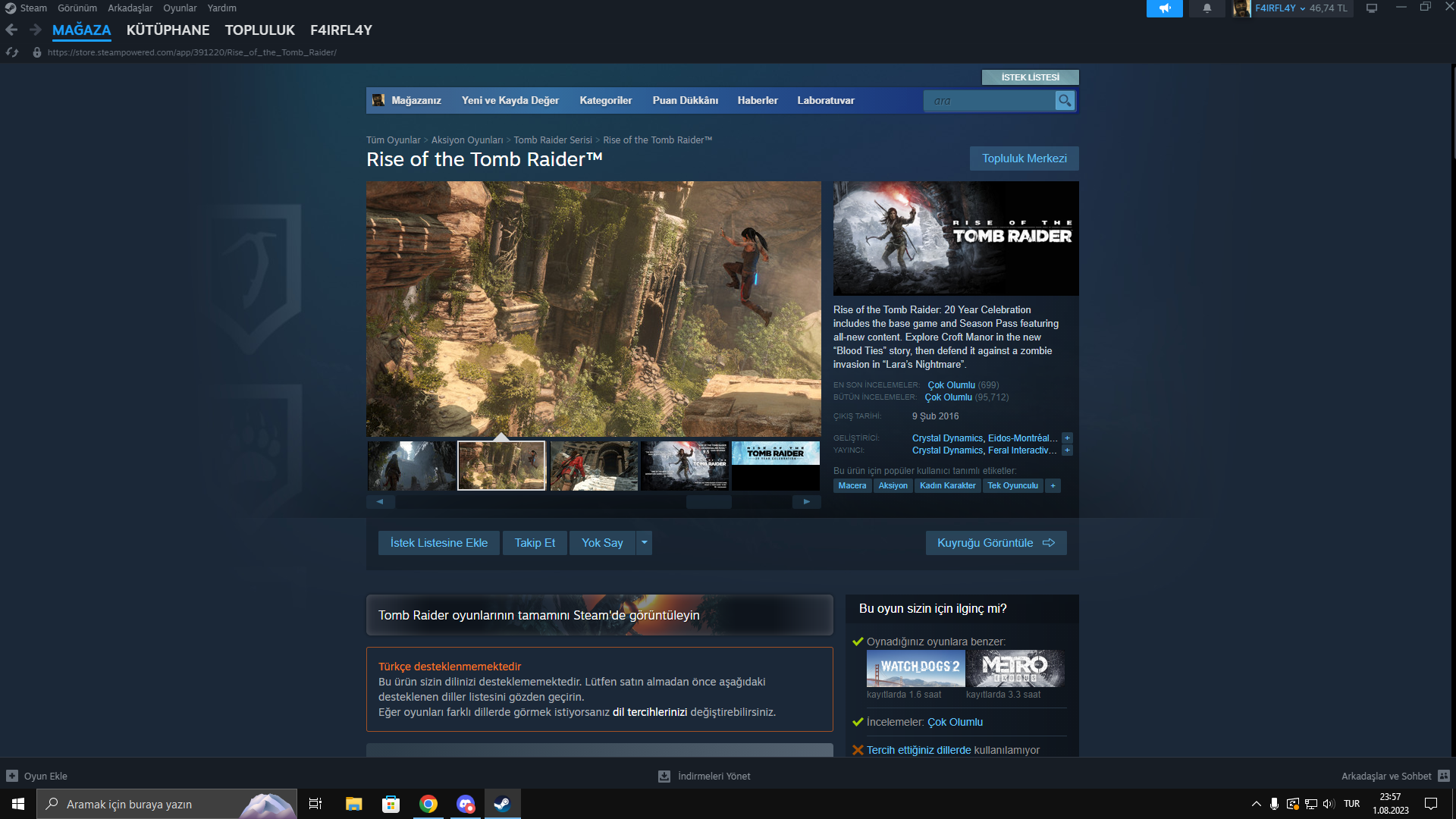The height and width of the screenshot is (819, 1456).
Task: Open the manage downloads icon
Action: coord(664,776)
